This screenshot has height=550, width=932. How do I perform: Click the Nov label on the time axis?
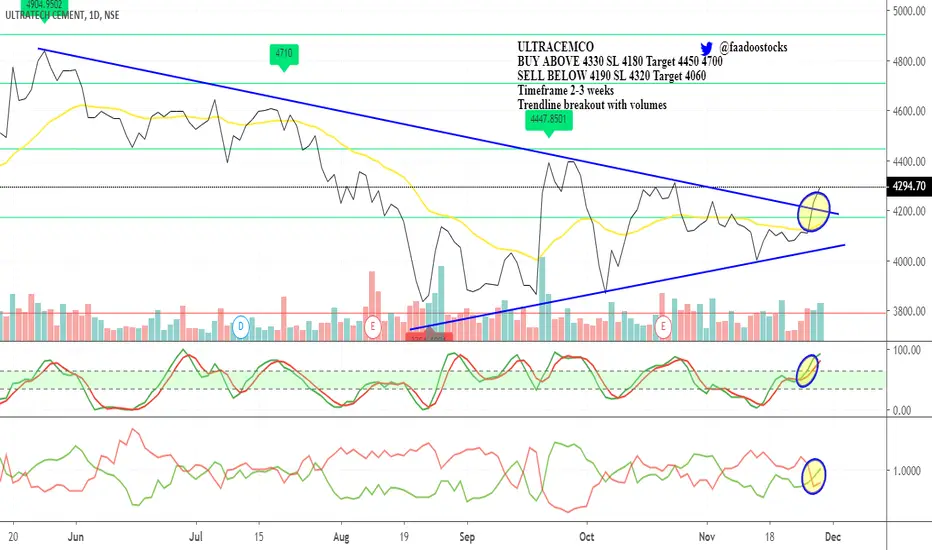pyautogui.click(x=707, y=537)
